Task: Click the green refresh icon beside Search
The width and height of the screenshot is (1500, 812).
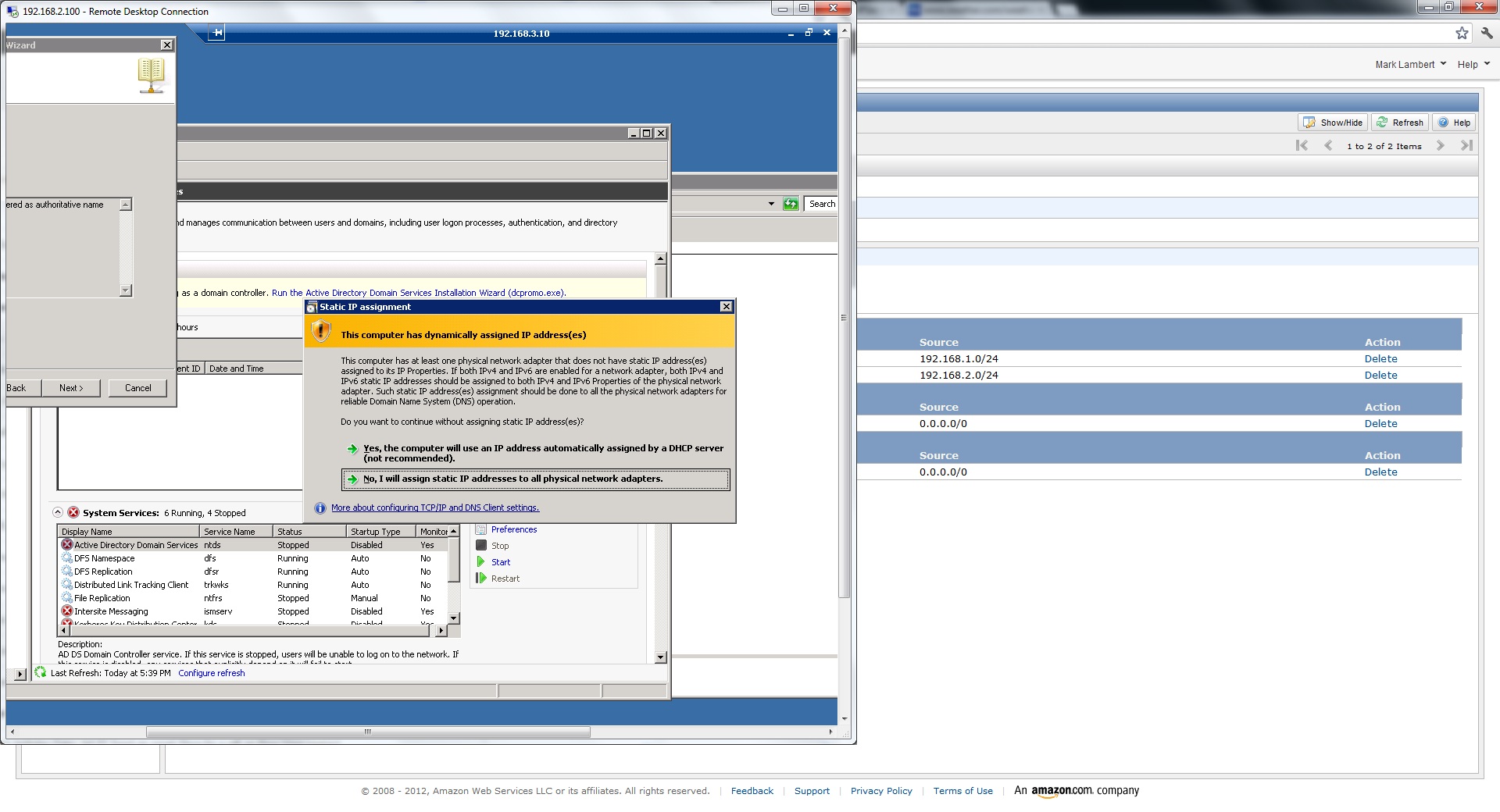Action: (x=791, y=204)
